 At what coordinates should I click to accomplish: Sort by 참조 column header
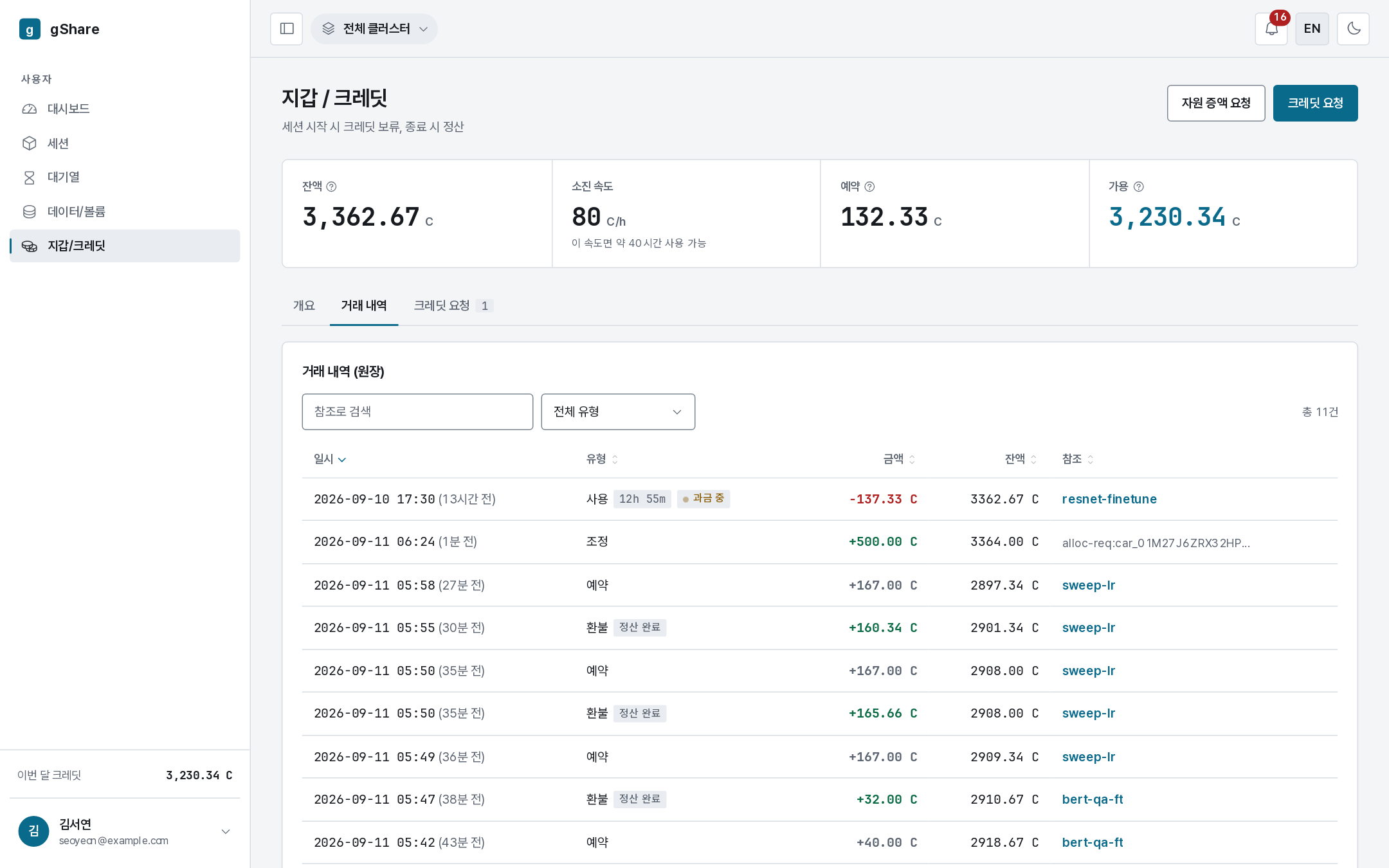1078,459
